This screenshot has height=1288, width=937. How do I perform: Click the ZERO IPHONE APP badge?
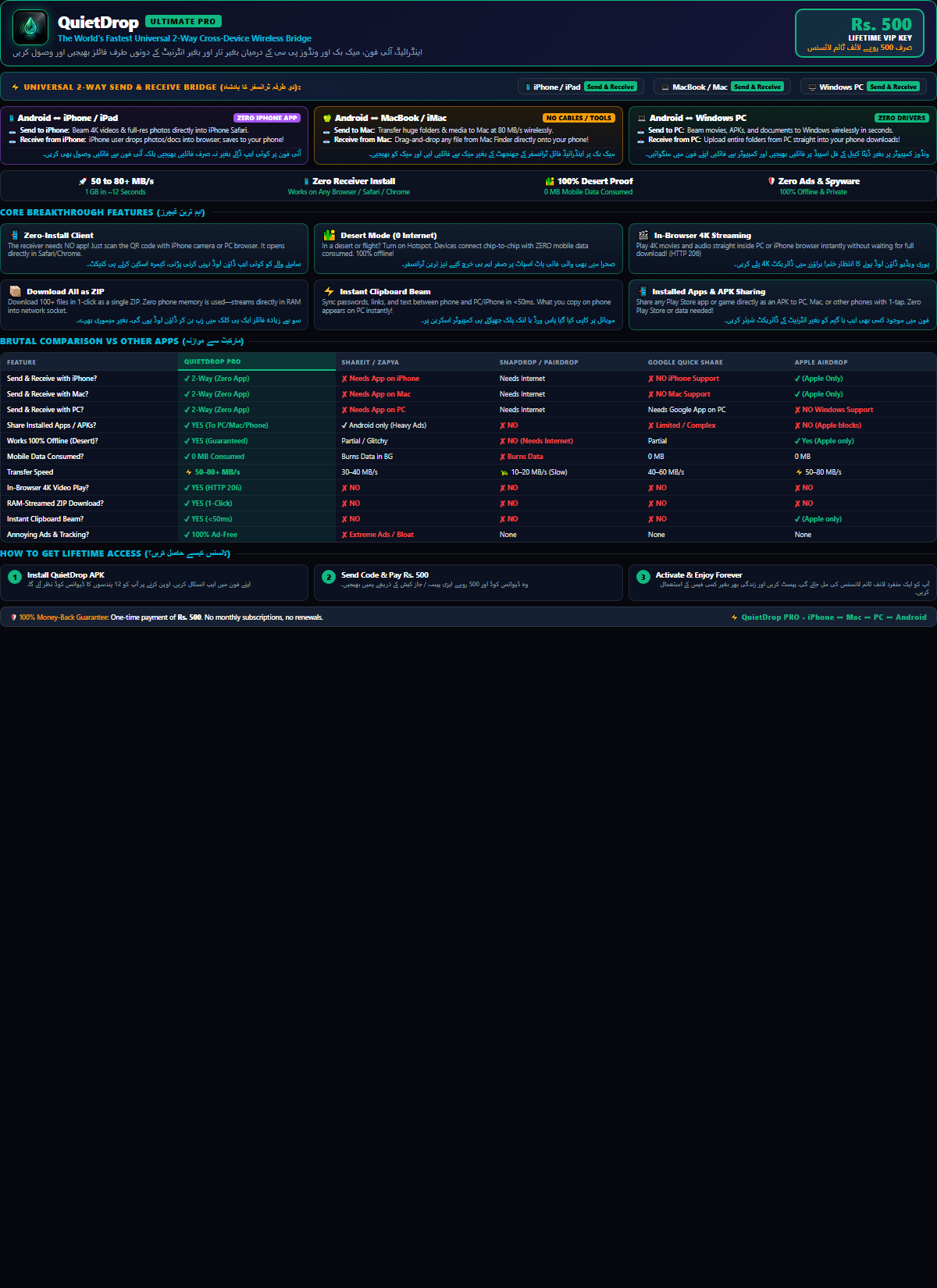[267, 118]
